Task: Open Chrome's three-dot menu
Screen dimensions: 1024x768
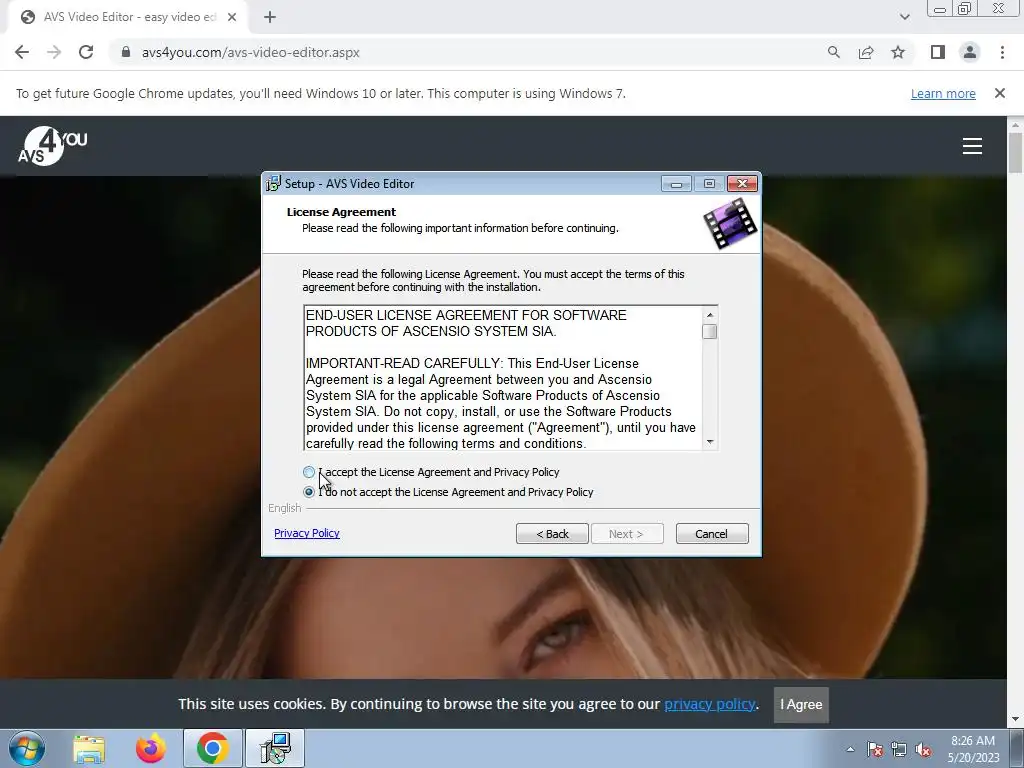Action: [1002, 52]
